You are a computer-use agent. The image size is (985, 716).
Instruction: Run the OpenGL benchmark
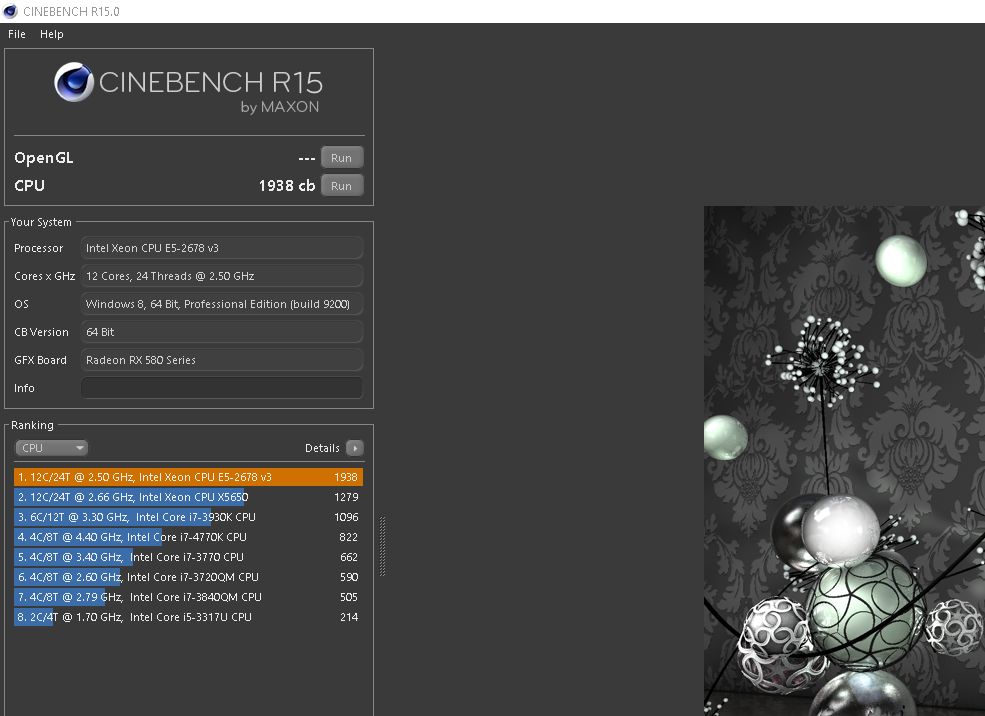click(342, 158)
